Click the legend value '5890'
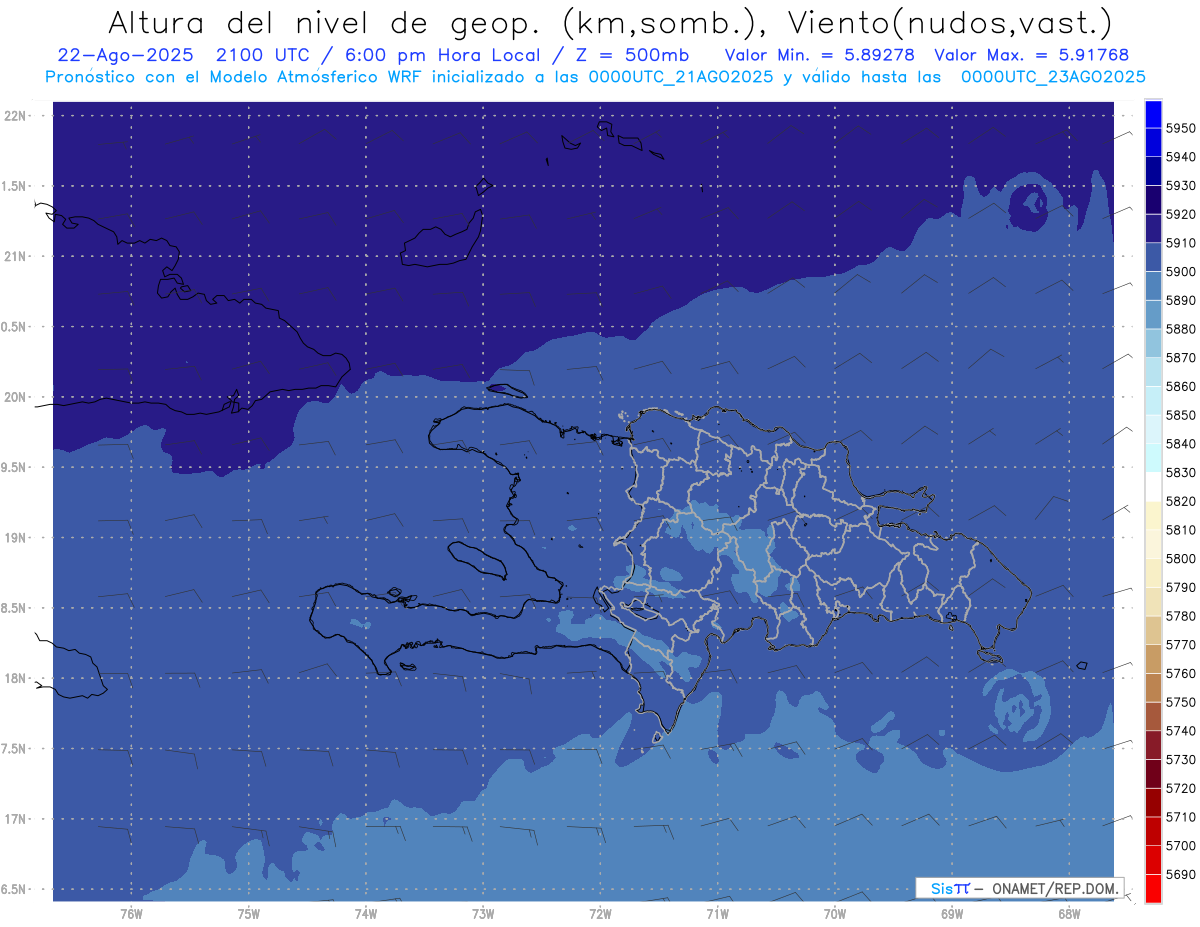1200x927 pixels. point(1181,300)
